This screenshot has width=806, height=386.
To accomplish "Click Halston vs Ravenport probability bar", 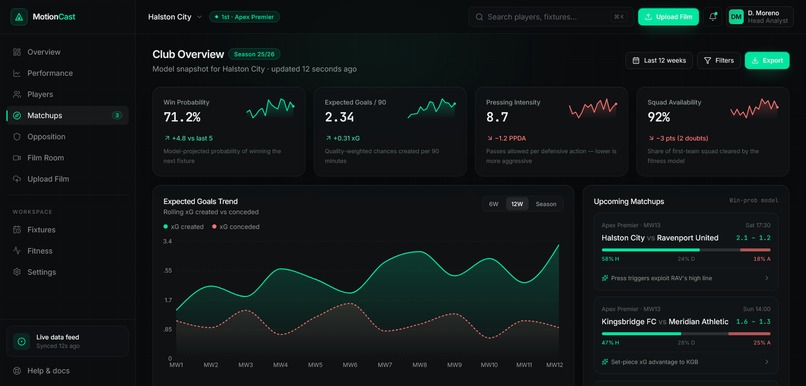I will [686, 250].
